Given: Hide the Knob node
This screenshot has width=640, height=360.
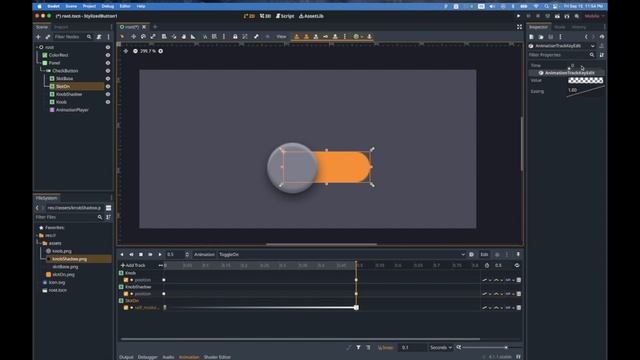Looking at the screenshot, I should click(108, 102).
